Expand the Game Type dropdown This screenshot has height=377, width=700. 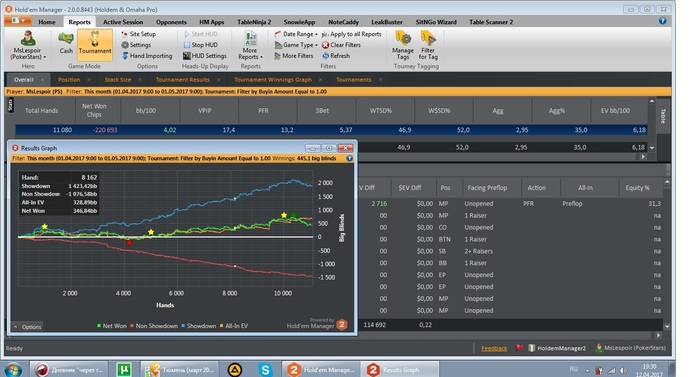click(316, 45)
